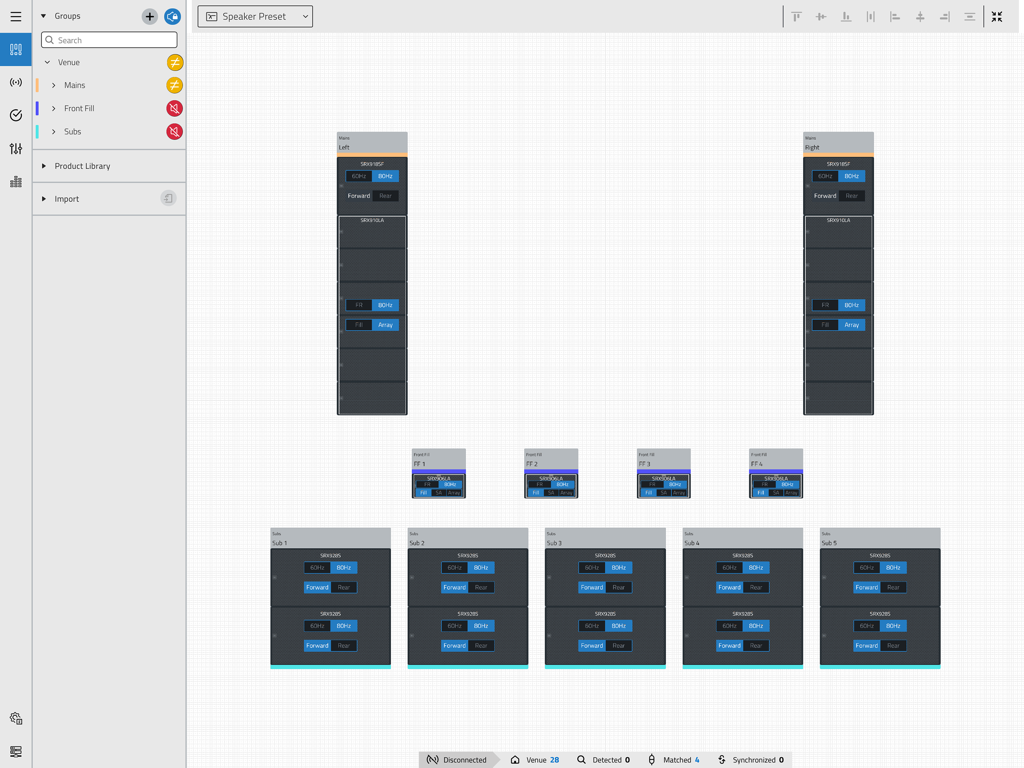Set the Left main speaker to Rear
1024x768 pixels.
point(385,196)
